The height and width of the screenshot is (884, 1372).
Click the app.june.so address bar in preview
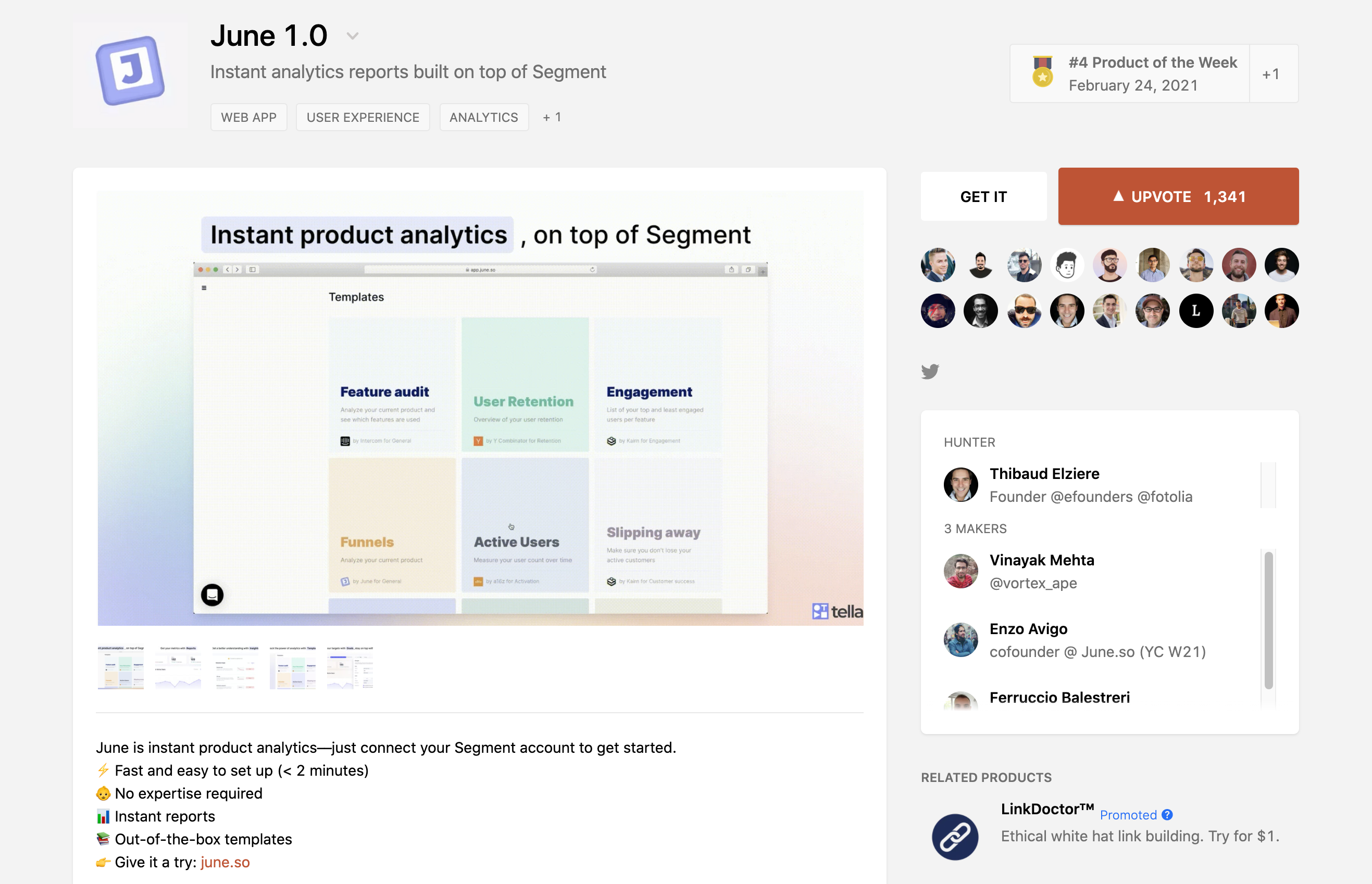point(480,269)
